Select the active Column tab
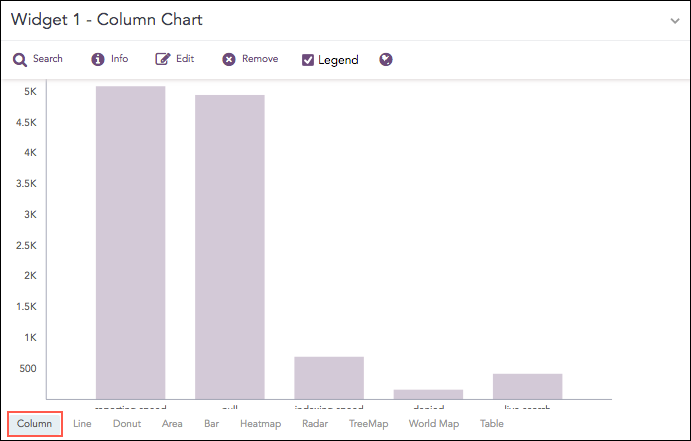The image size is (691, 441). point(35,424)
